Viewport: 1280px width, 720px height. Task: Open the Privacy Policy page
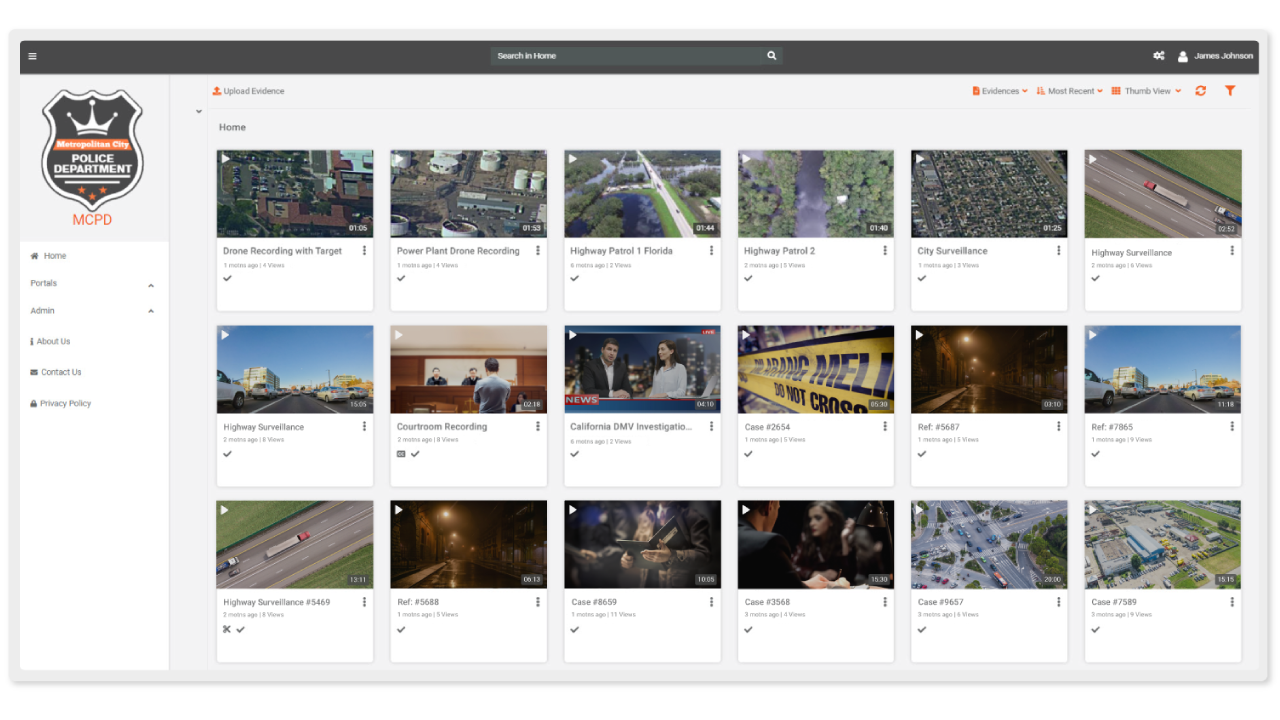tap(63, 403)
